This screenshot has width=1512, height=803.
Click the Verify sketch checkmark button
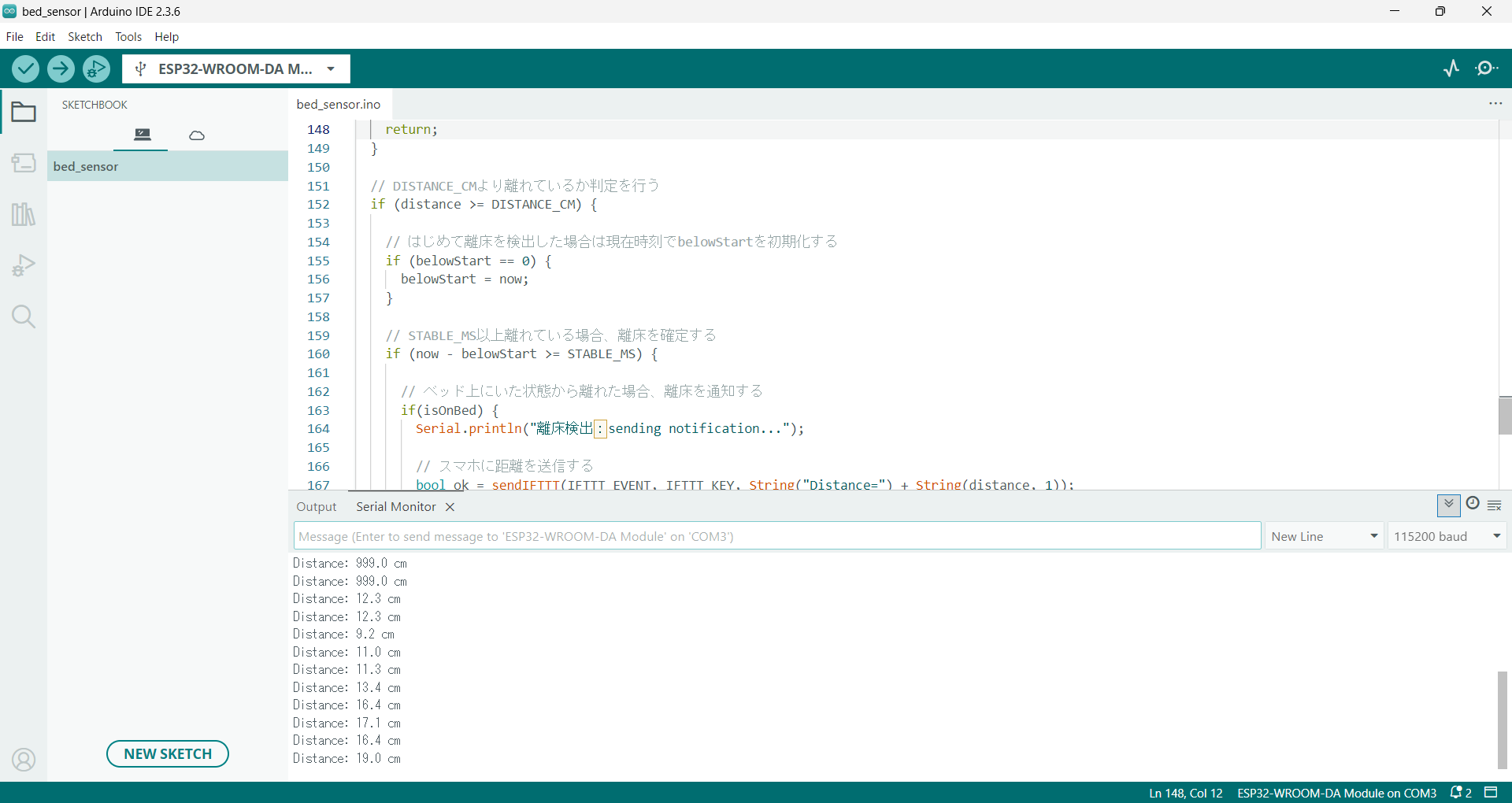point(26,68)
